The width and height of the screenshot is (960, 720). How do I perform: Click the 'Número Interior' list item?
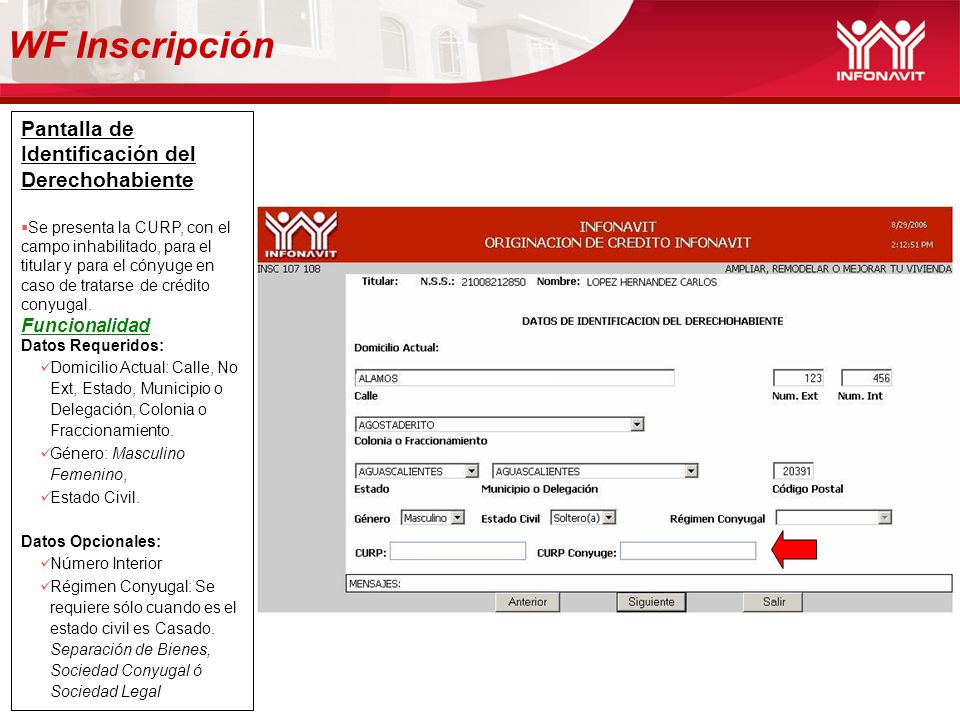pos(106,563)
